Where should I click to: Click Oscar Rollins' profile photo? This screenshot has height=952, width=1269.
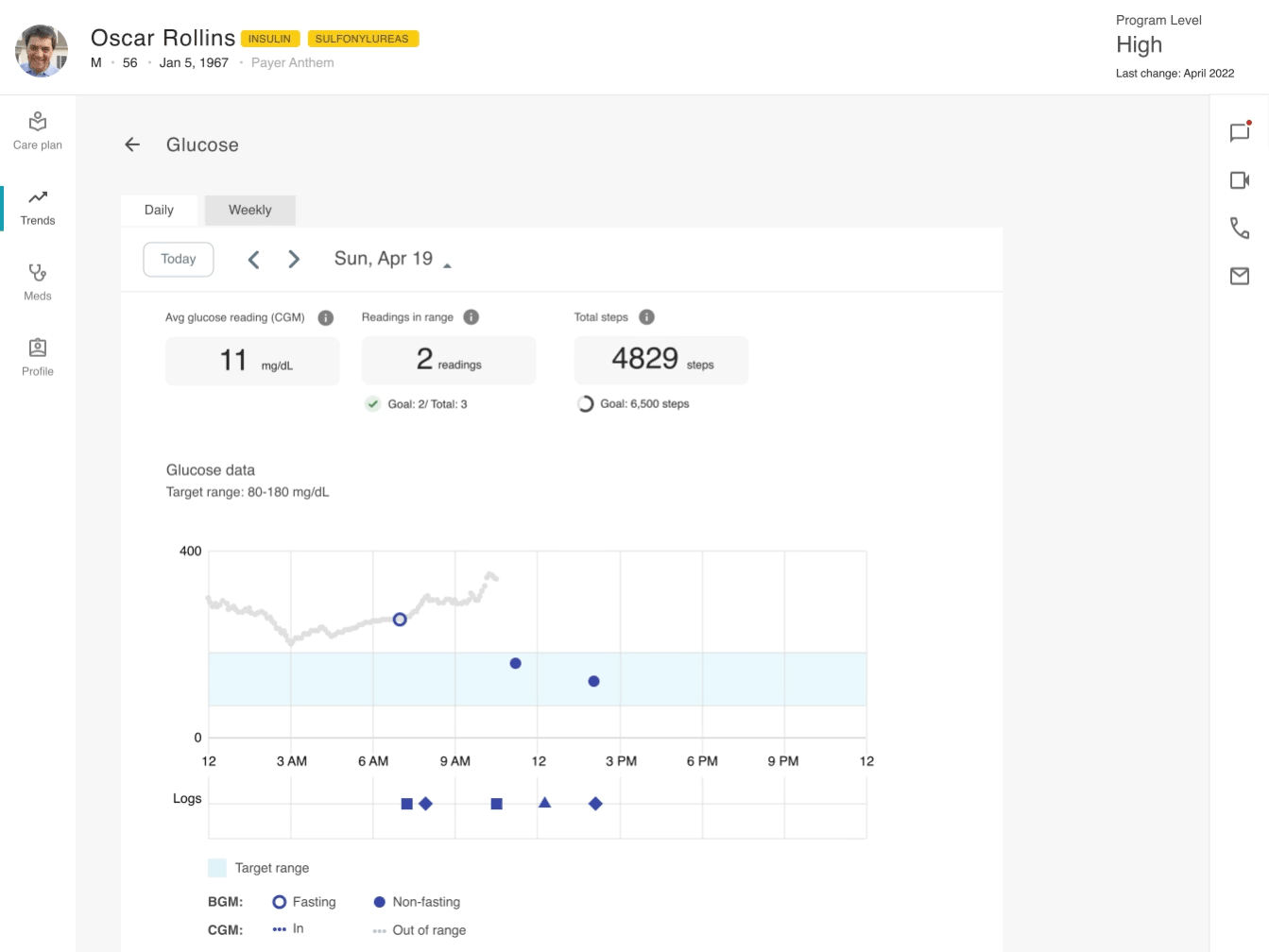coord(42,50)
